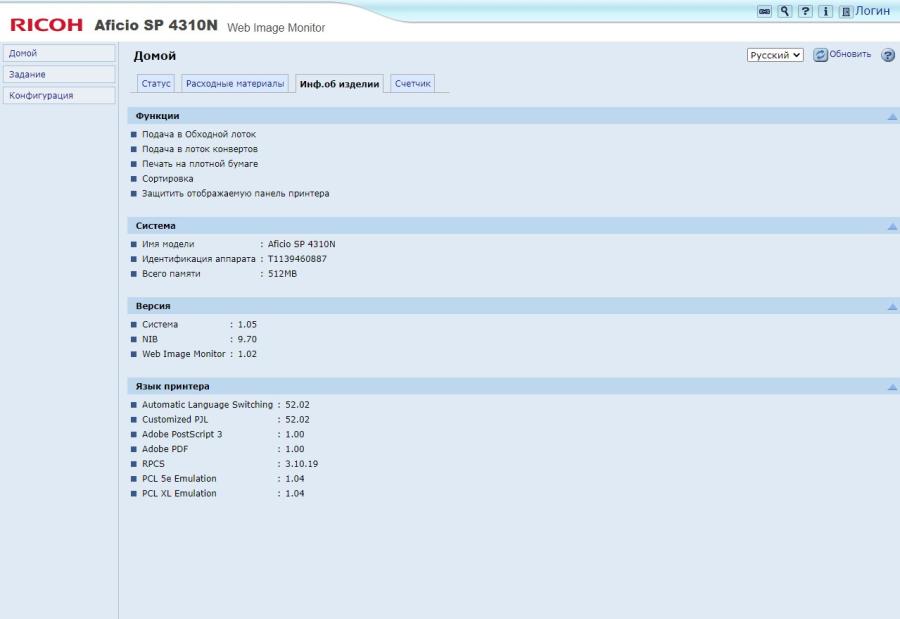Go to the Счетчик tab

pyautogui.click(x=412, y=83)
